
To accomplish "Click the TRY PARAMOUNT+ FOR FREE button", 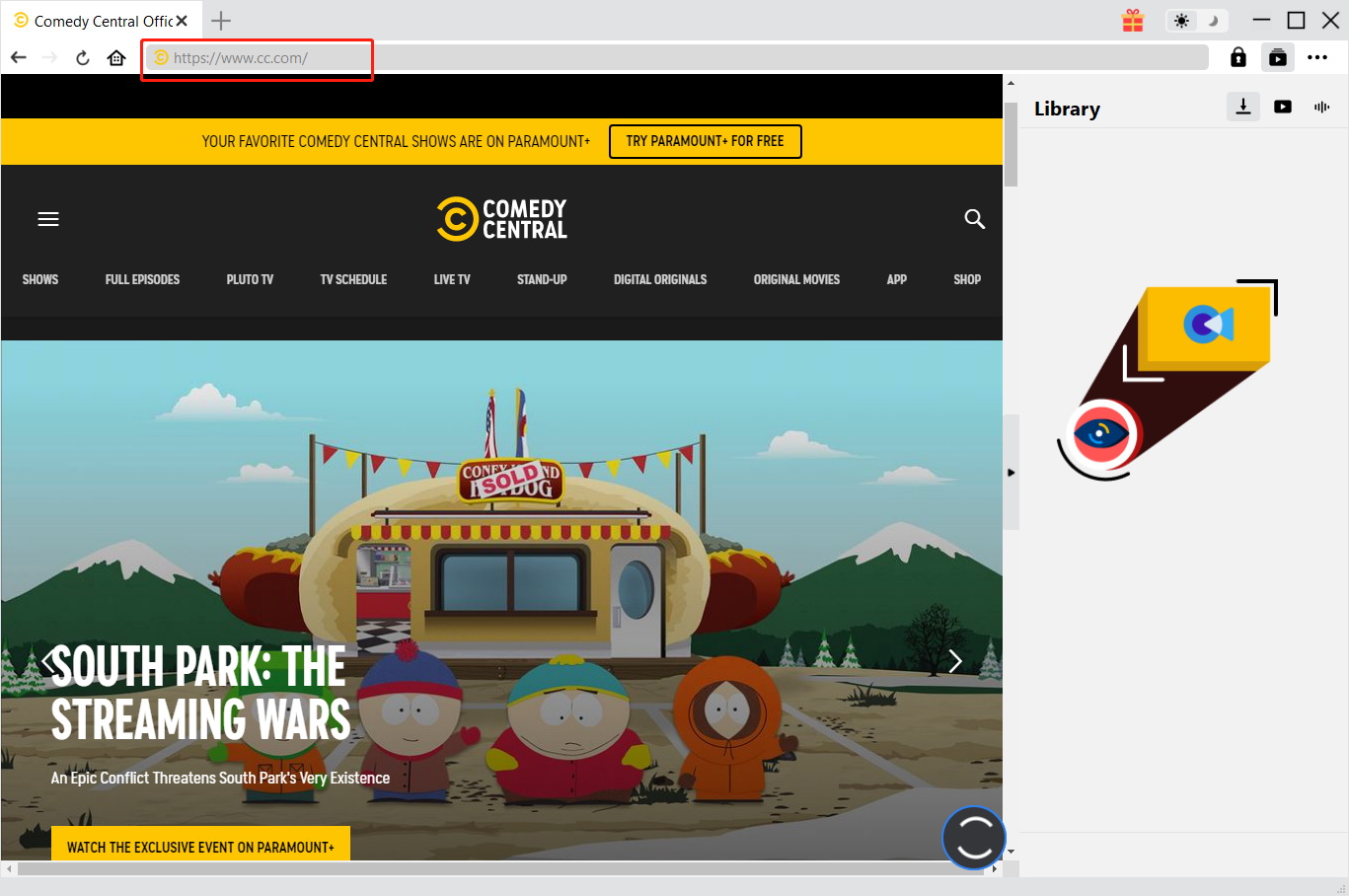I will [x=705, y=141].
